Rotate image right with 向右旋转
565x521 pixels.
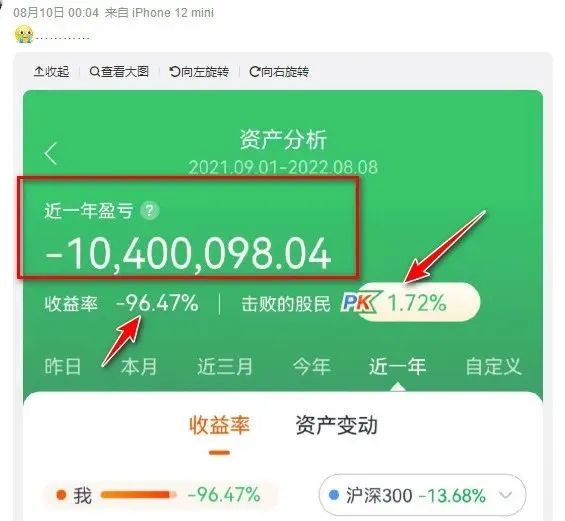[x=279, y=72]
